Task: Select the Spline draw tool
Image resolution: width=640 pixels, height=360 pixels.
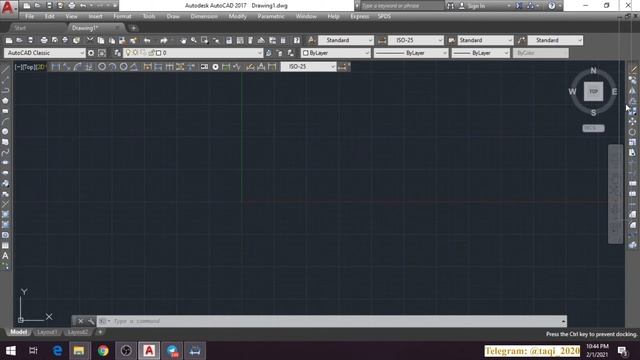Action: click(5, 152)
